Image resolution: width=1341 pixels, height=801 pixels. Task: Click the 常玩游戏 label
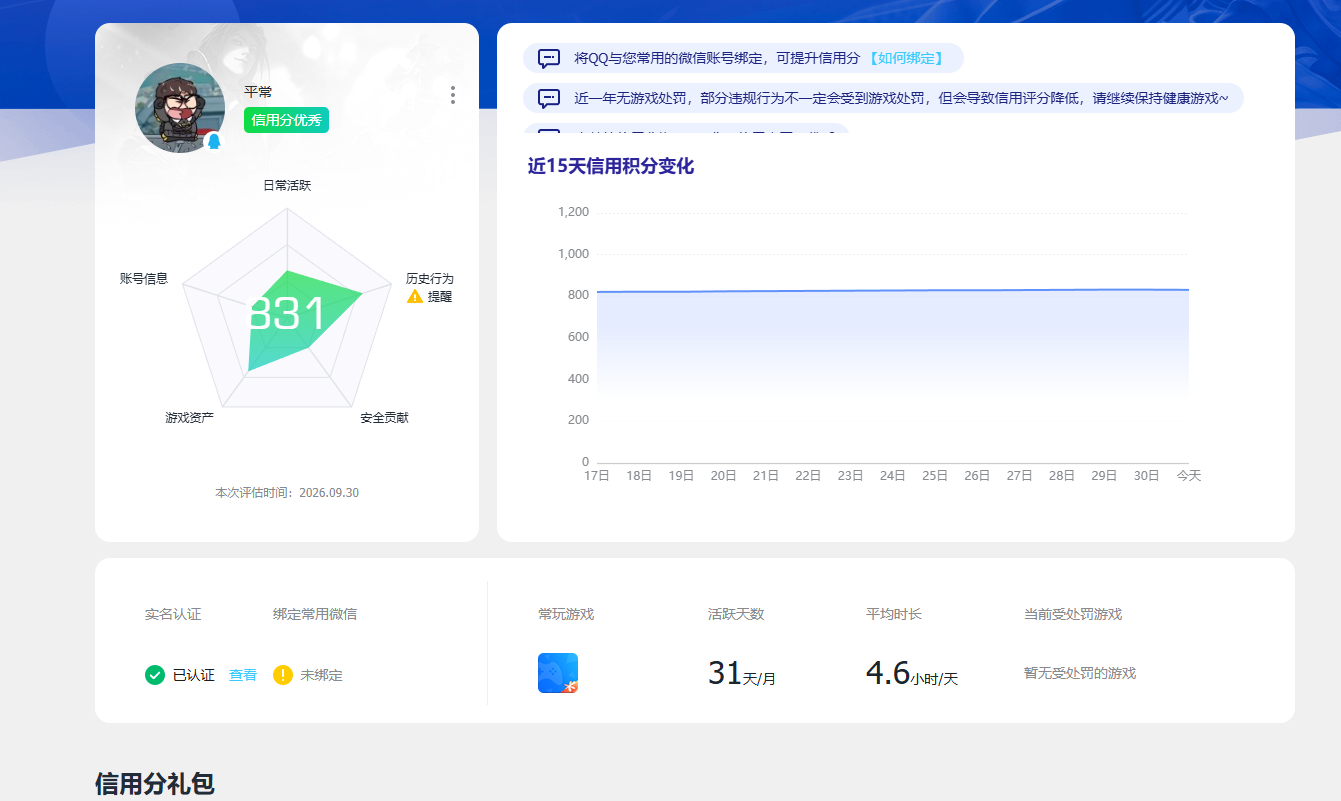(x=566, y=614)
